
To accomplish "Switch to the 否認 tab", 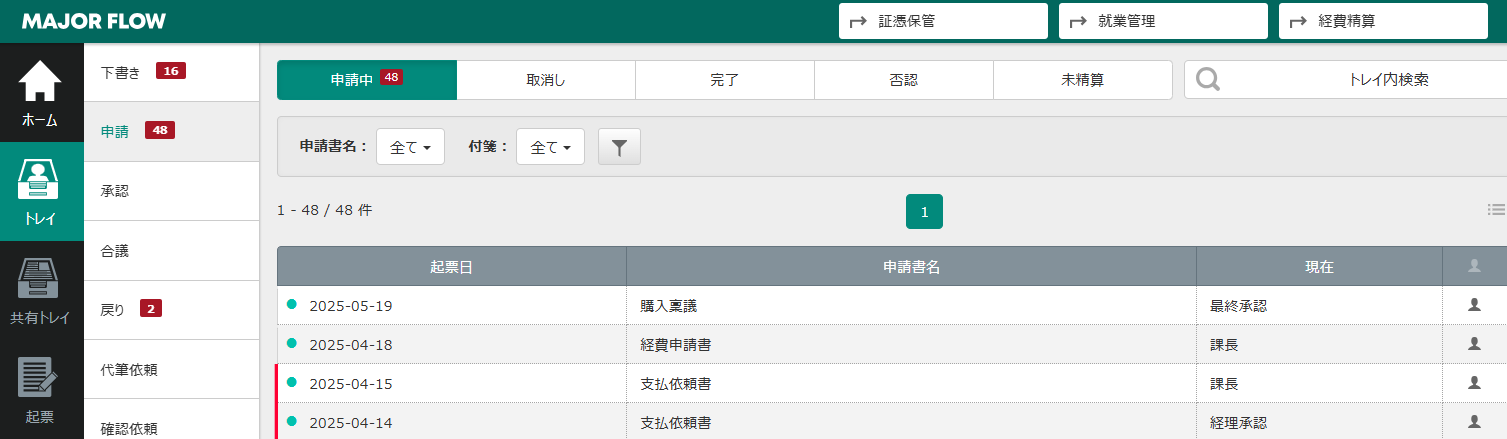I will [x=904, y=80].
